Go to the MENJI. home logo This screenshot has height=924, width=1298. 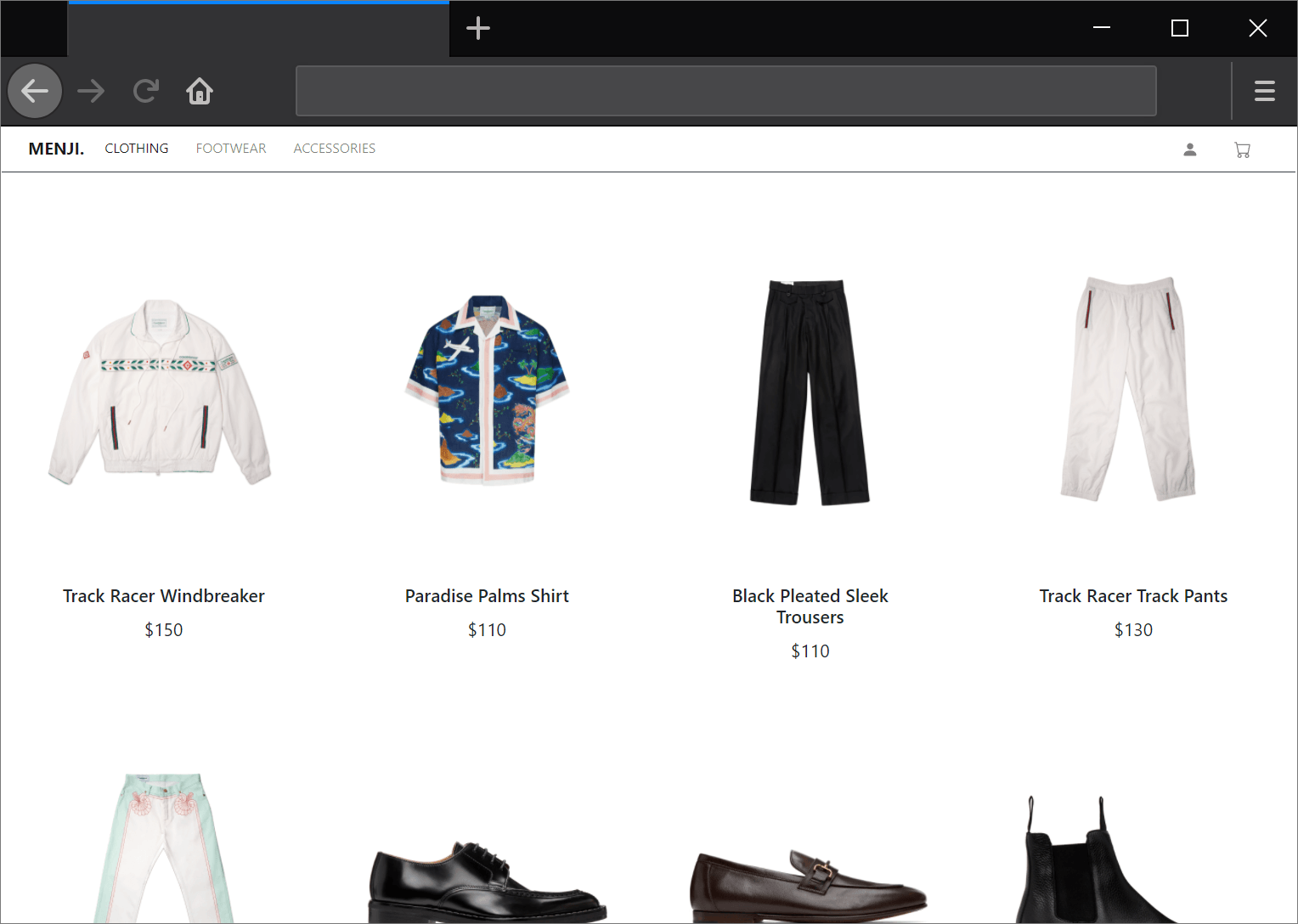pyautogui.click(x=56, y=149)
